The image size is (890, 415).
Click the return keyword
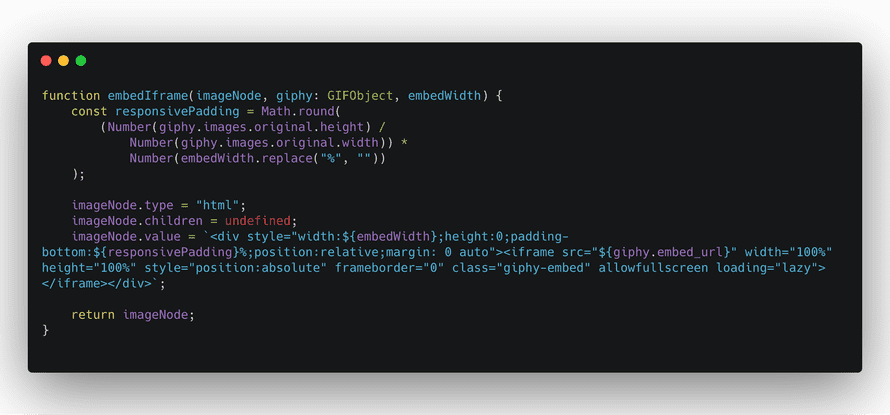[93, 315]
